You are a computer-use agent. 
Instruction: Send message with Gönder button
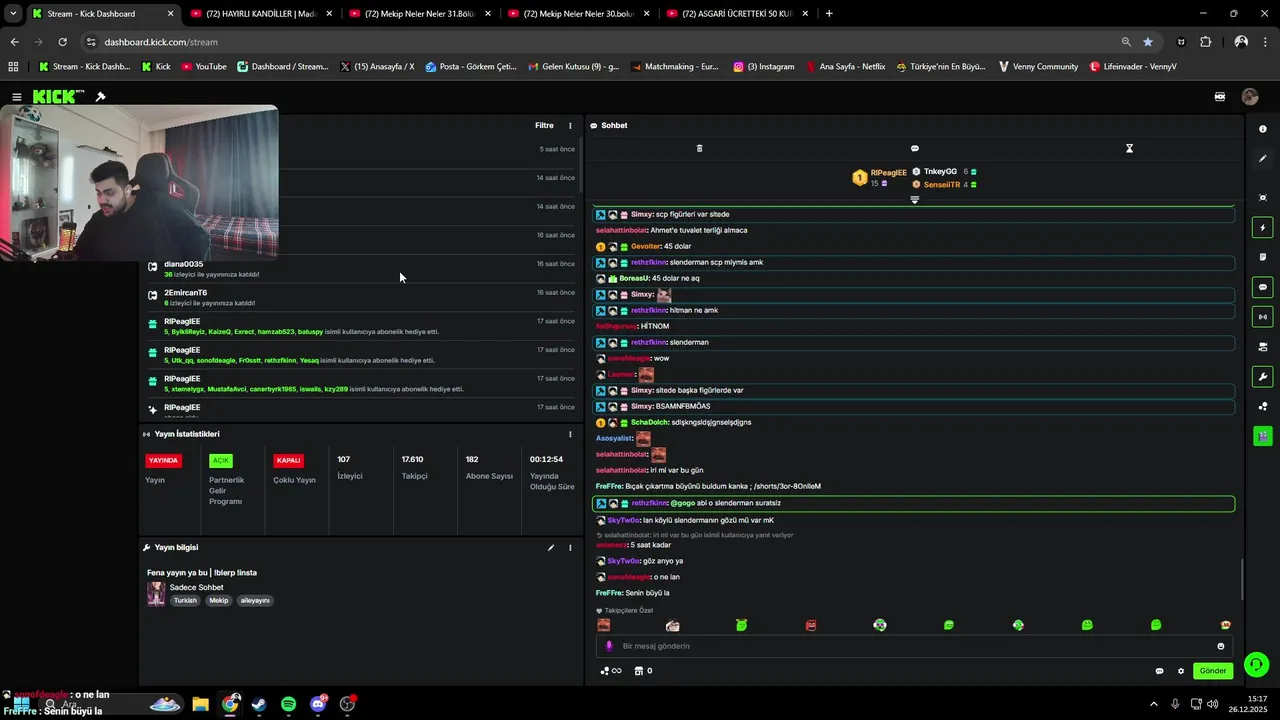(x=1213, y=671)
